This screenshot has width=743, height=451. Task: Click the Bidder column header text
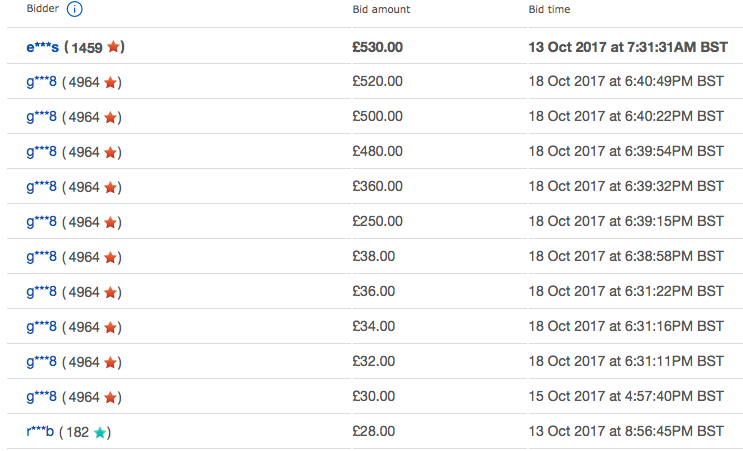pos(43,9)
